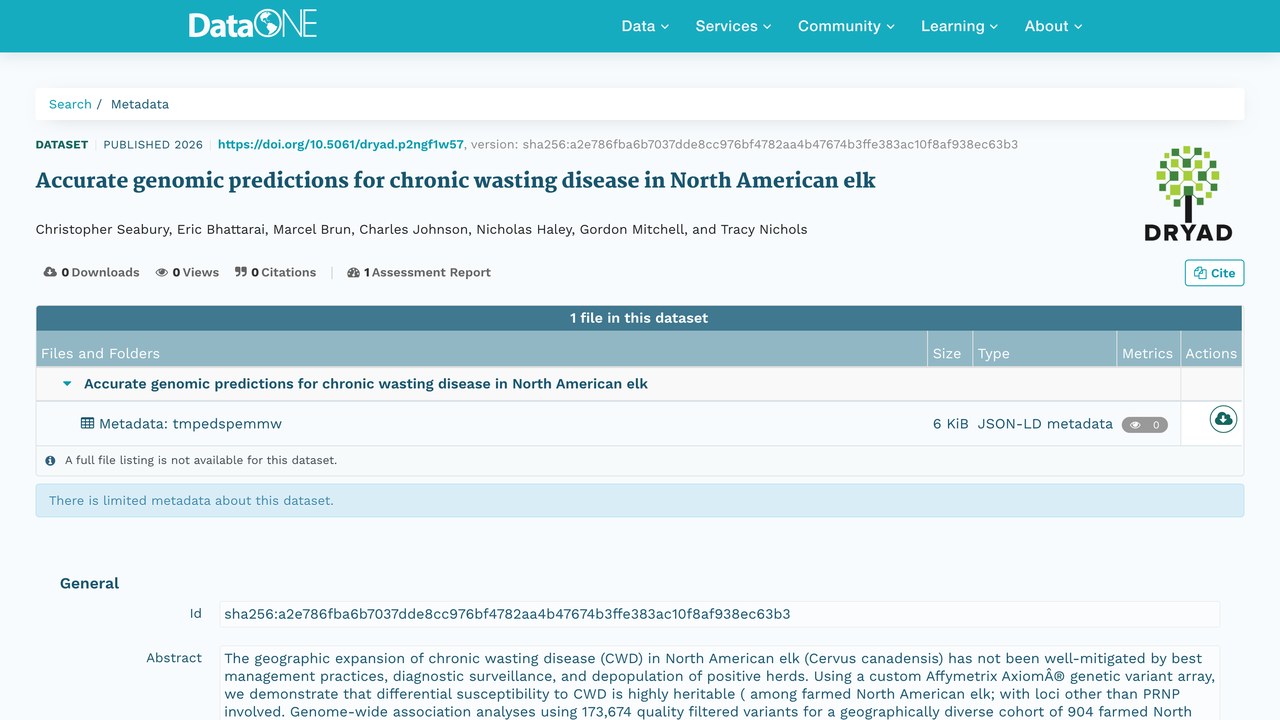Expand the Community dropdown menu

click(846, 26)
